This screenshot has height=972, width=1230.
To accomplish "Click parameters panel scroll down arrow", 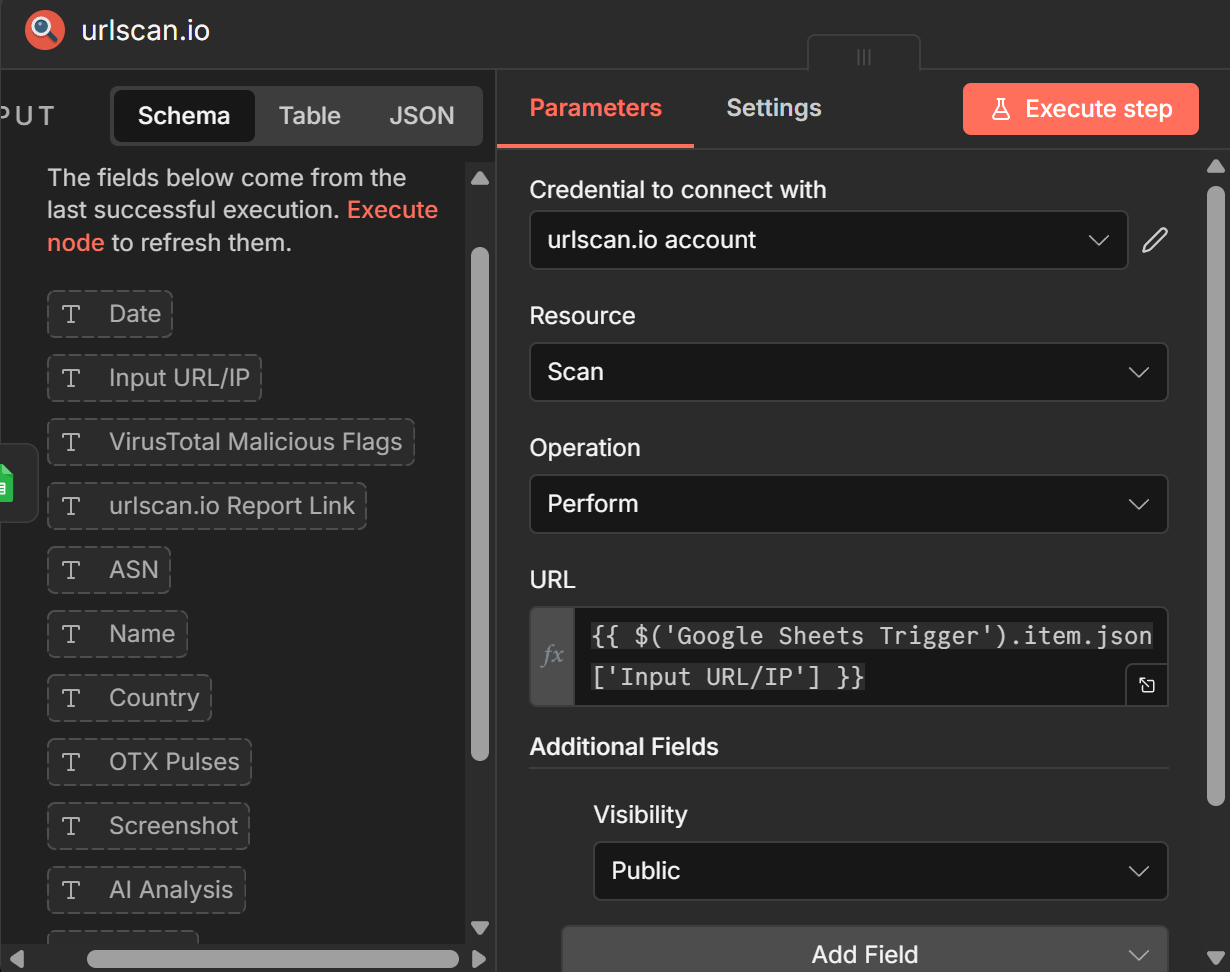I will pyautogui.click(x=1216, y=958).
